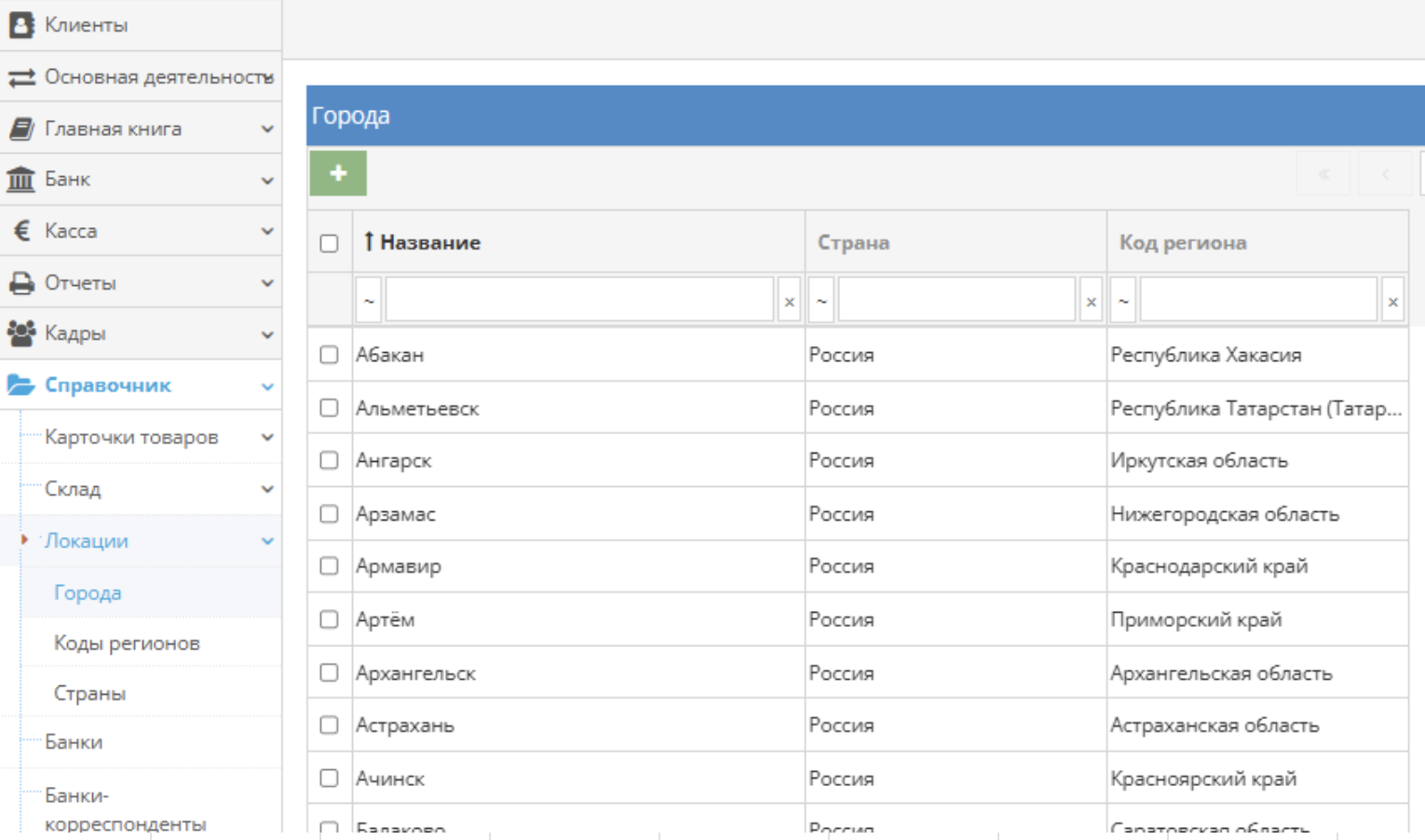
Task: Select the Архангельск row checkbox
Action: (329, 672)
